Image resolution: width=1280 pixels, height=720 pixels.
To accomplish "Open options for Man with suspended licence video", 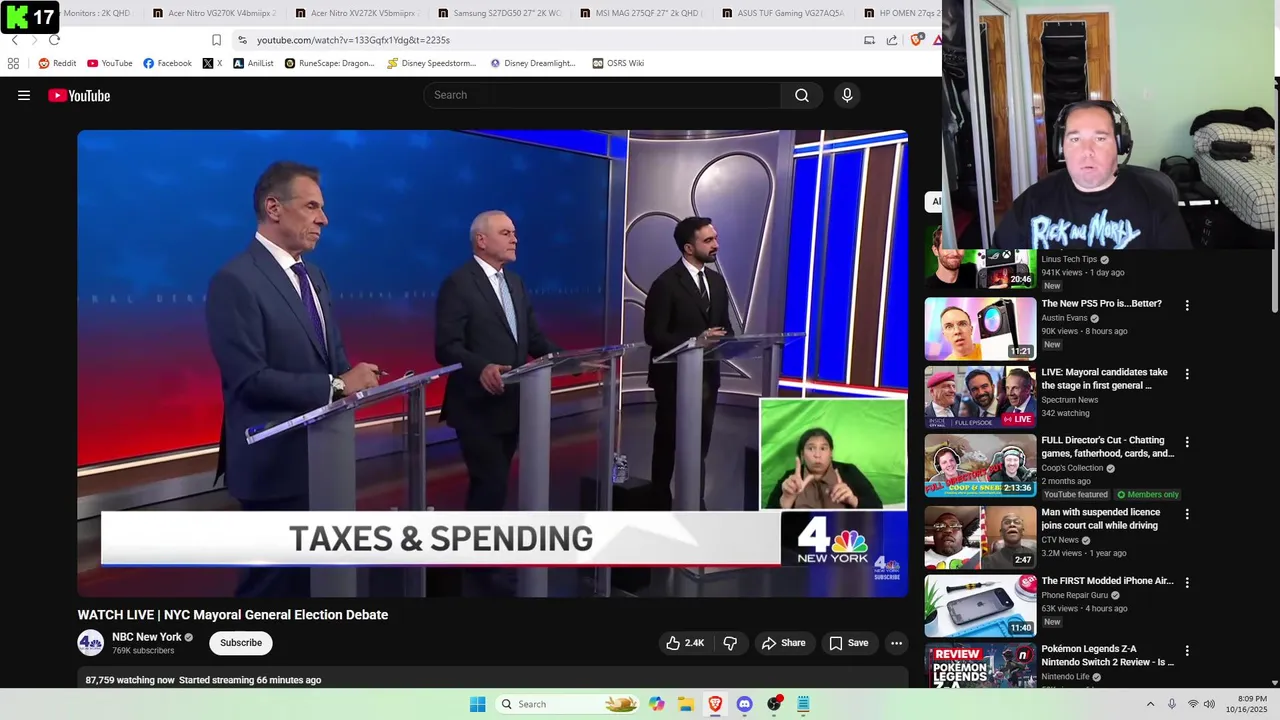I will (1187, 514).
